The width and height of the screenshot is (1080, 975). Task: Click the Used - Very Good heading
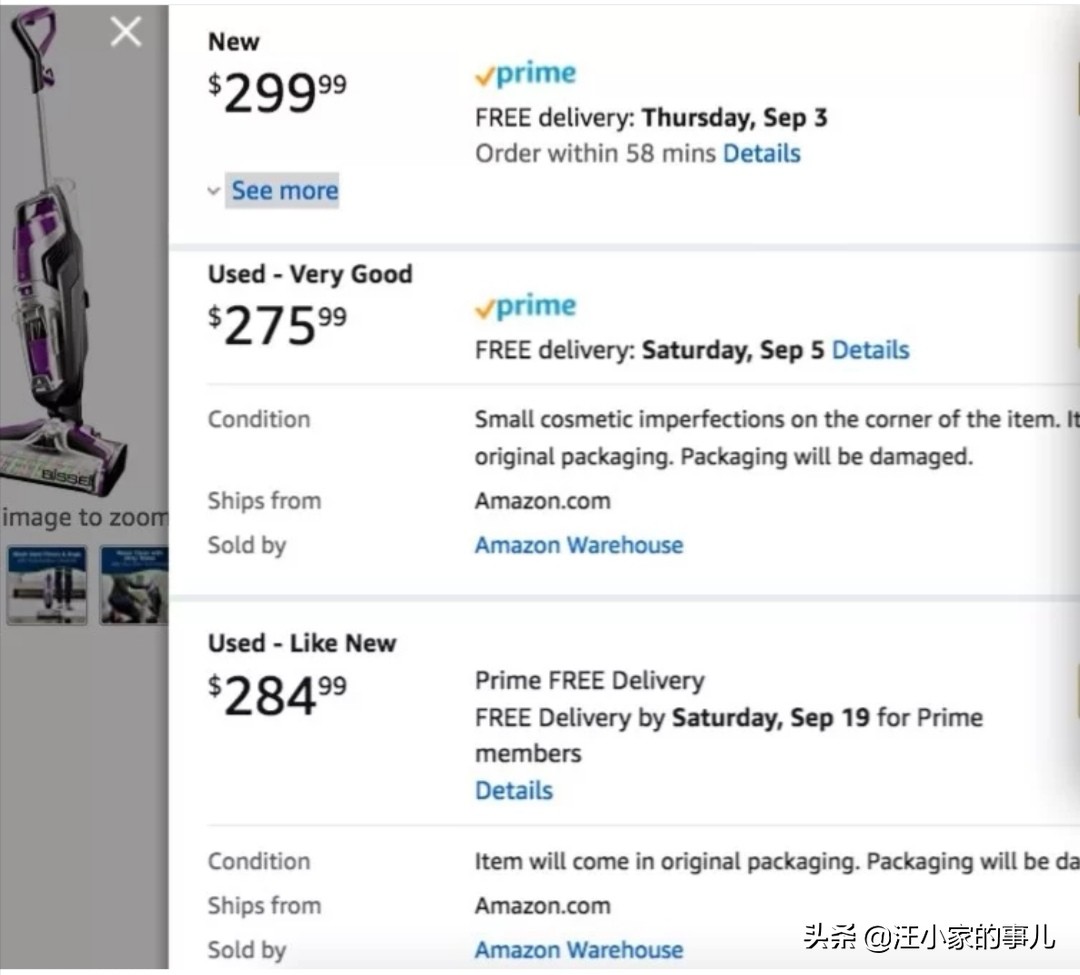(x=310, y=274)
